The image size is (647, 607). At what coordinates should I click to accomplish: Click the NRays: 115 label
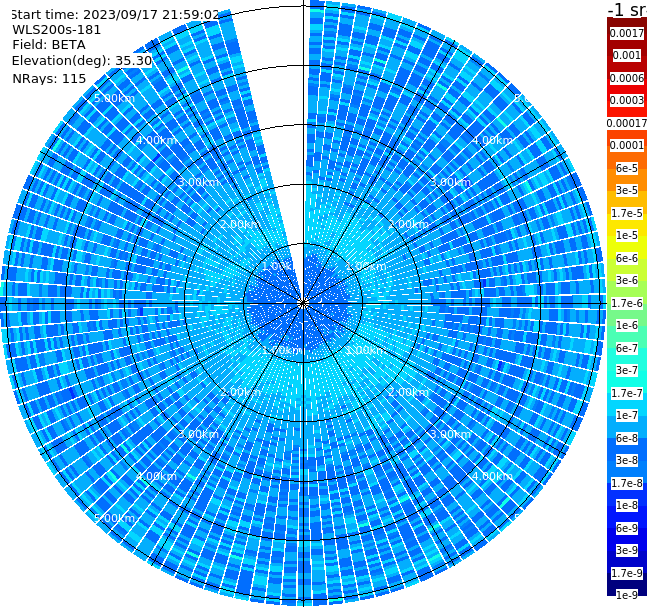click(49, 78)
